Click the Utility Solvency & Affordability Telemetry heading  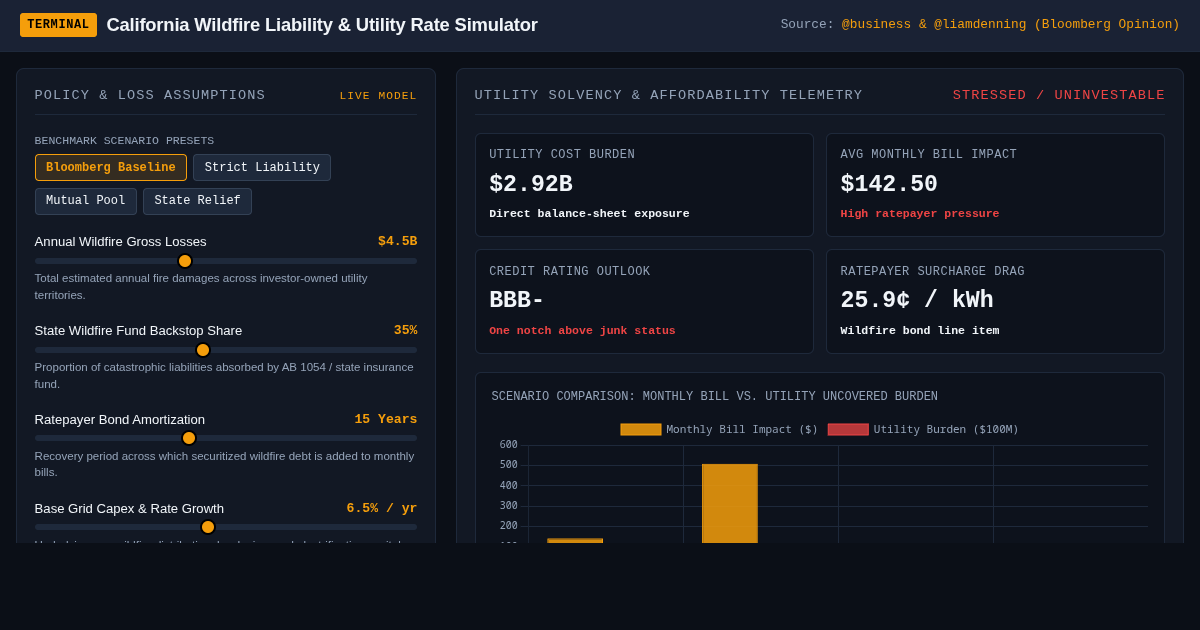[668, 95]
